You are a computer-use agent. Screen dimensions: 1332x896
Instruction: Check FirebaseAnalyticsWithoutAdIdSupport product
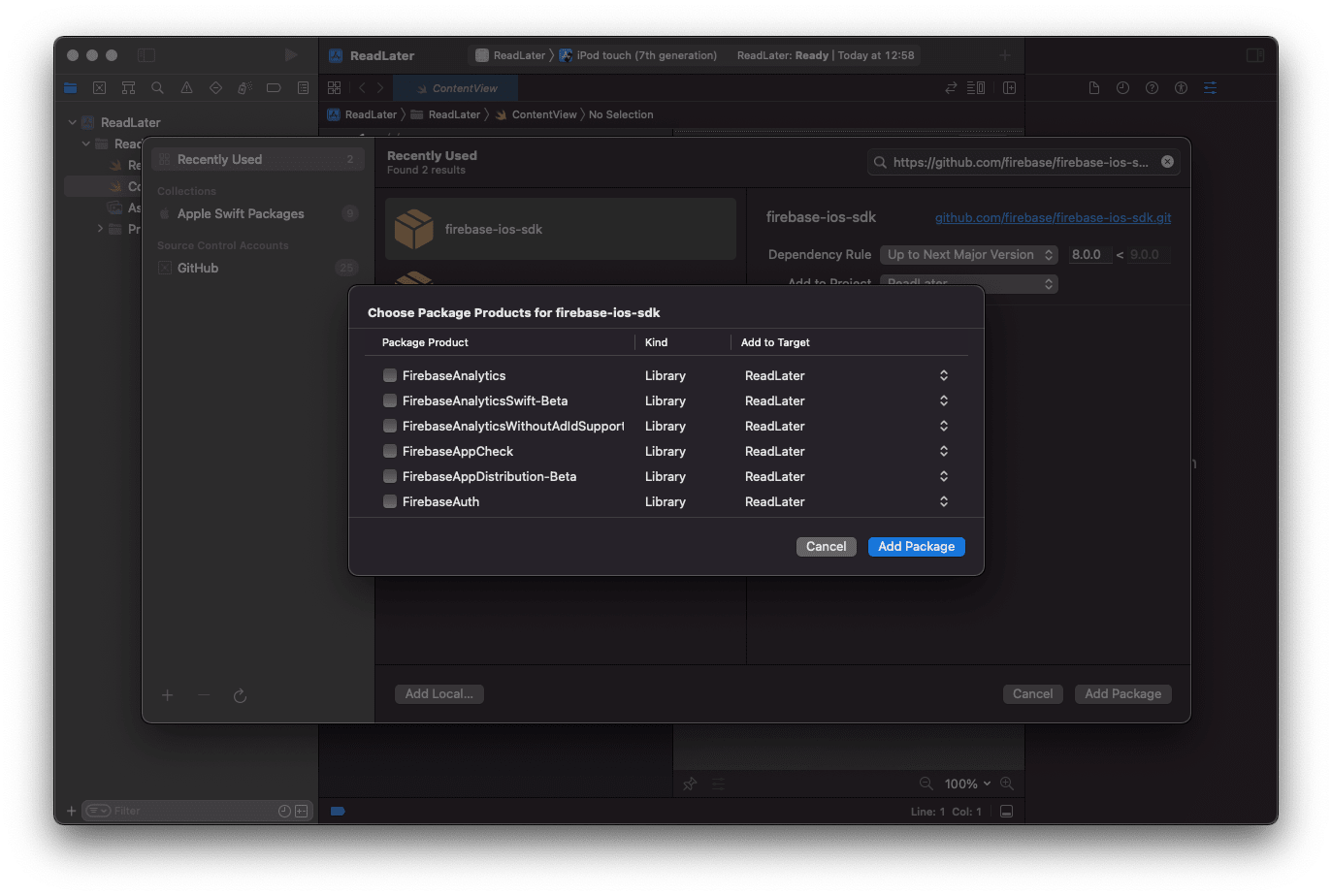click(x=390, y=426)
